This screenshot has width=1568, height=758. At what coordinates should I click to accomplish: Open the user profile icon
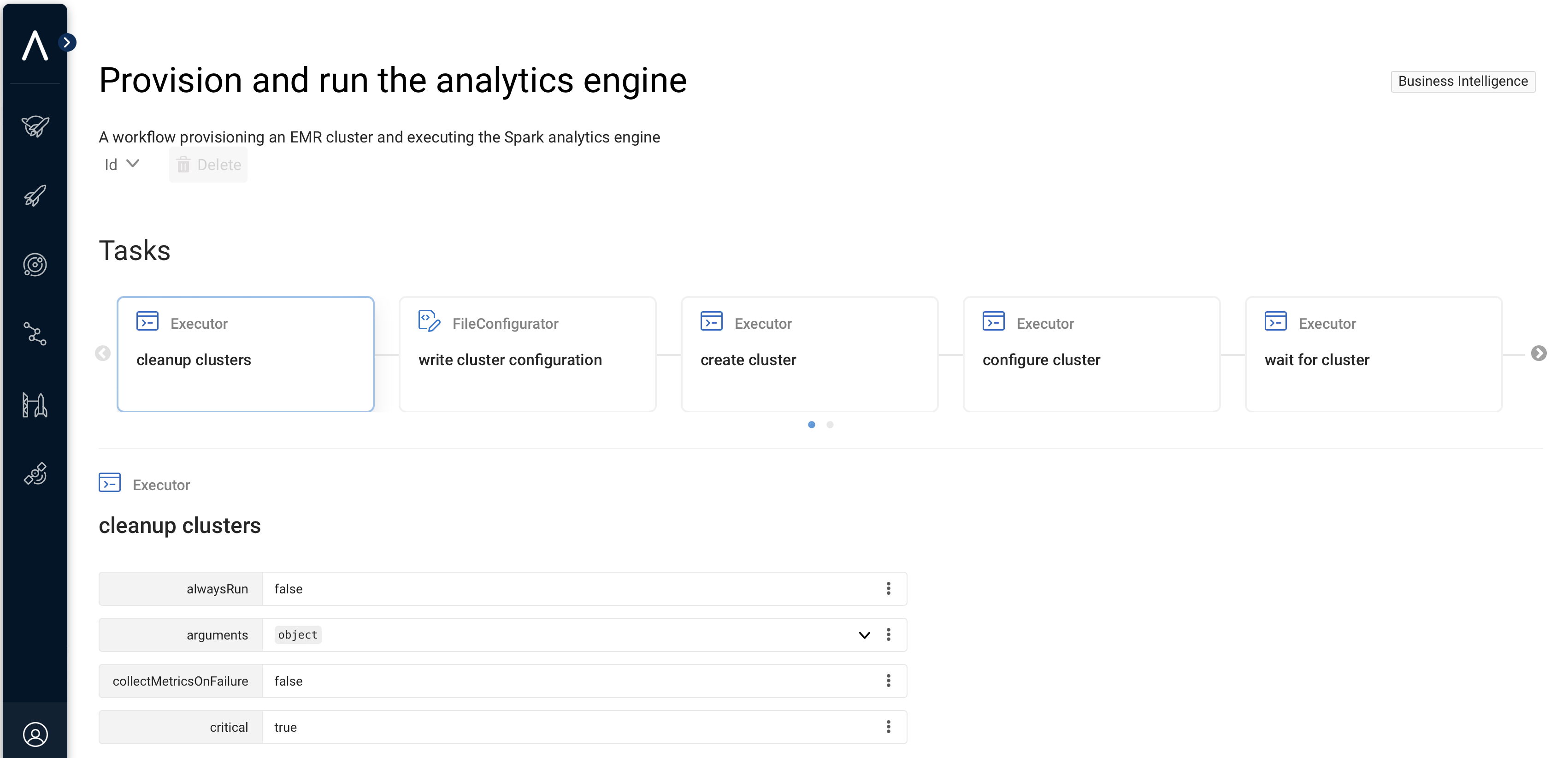pyautogui.click(x=35, y=734)
